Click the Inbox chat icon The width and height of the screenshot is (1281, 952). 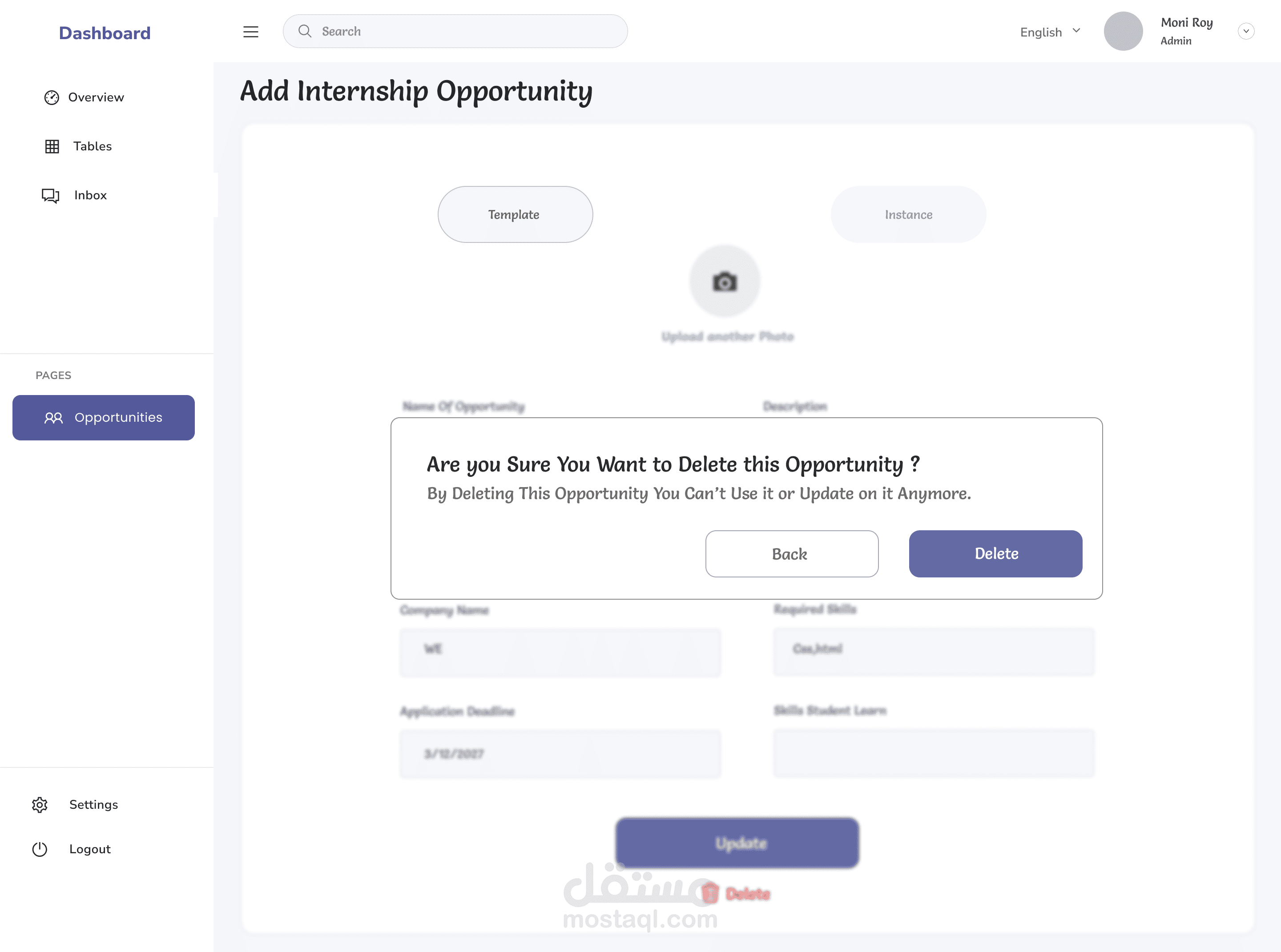tap(51, 196)
